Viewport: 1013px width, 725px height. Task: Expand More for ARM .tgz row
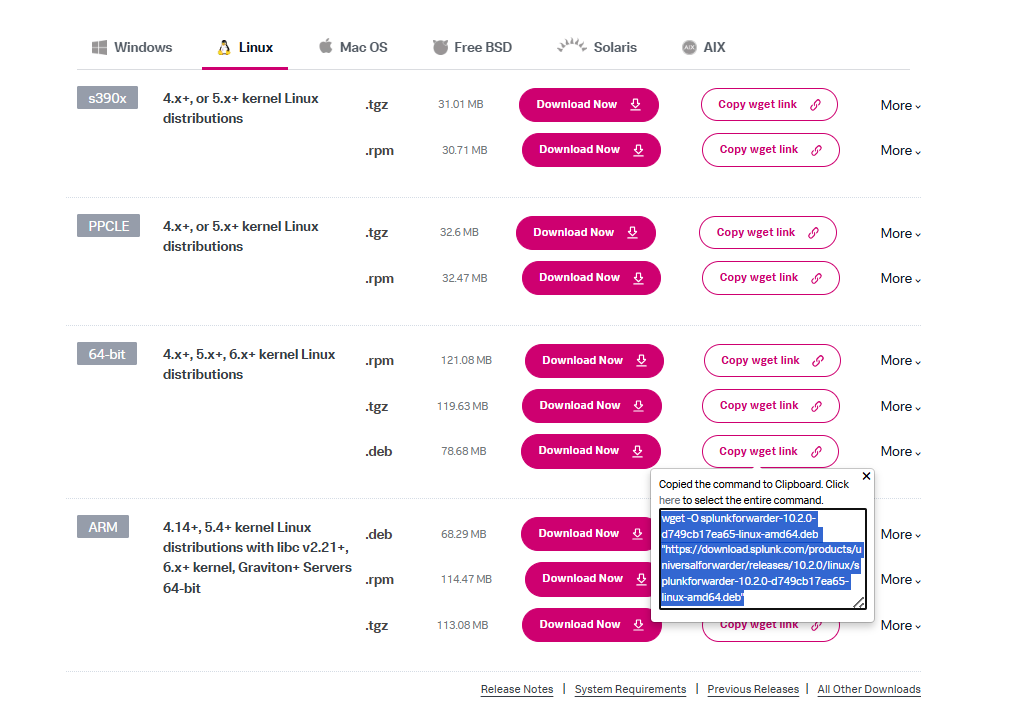point(900,625)
